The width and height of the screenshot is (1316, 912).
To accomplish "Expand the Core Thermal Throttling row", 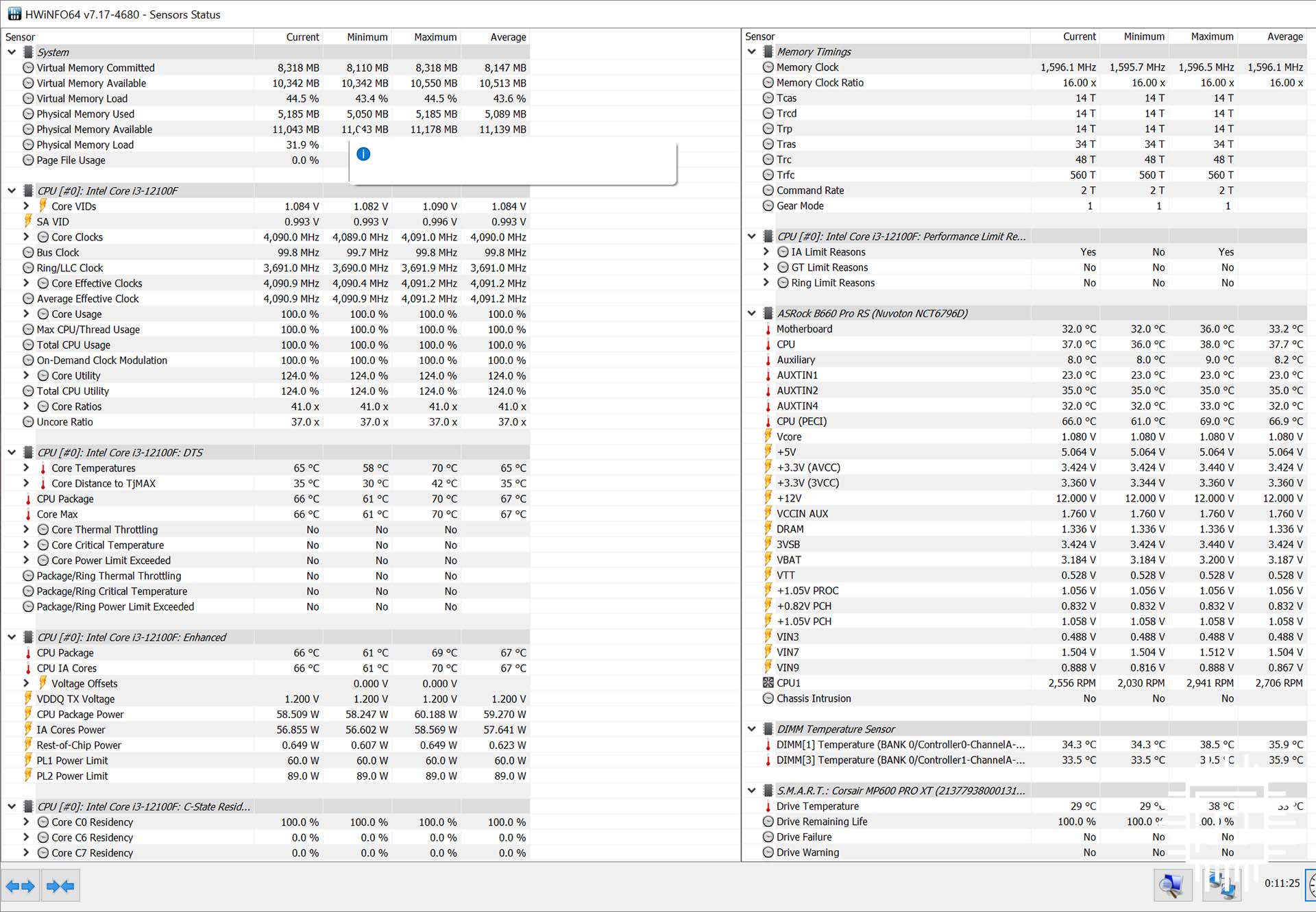I will click(x=27, y=529).
